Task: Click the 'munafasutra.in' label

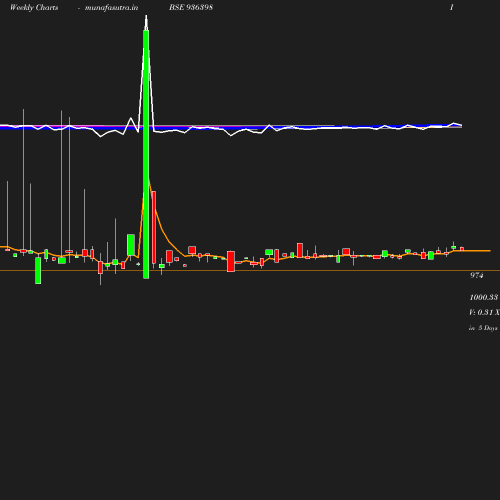Action: click(x=111, y=8)
